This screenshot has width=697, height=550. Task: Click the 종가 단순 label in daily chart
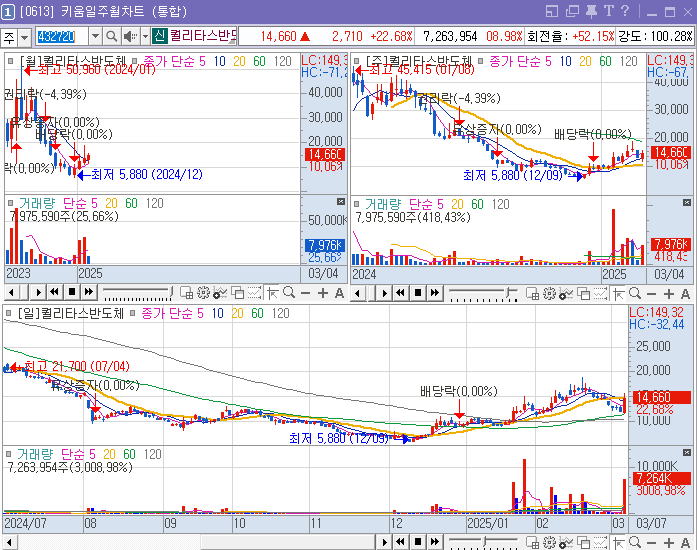[167, 313]
